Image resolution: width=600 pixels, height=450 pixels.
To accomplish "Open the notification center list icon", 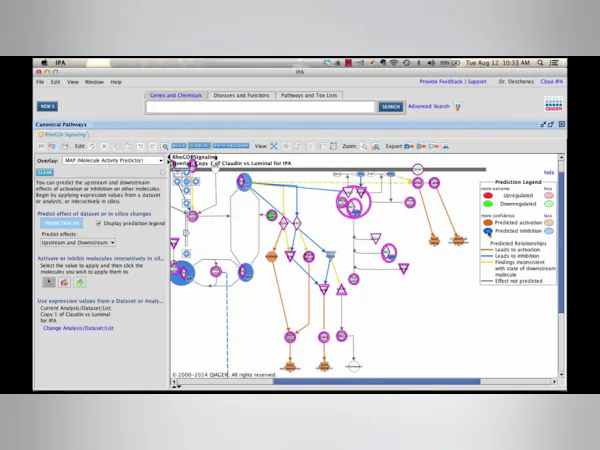I will [554, 63].
